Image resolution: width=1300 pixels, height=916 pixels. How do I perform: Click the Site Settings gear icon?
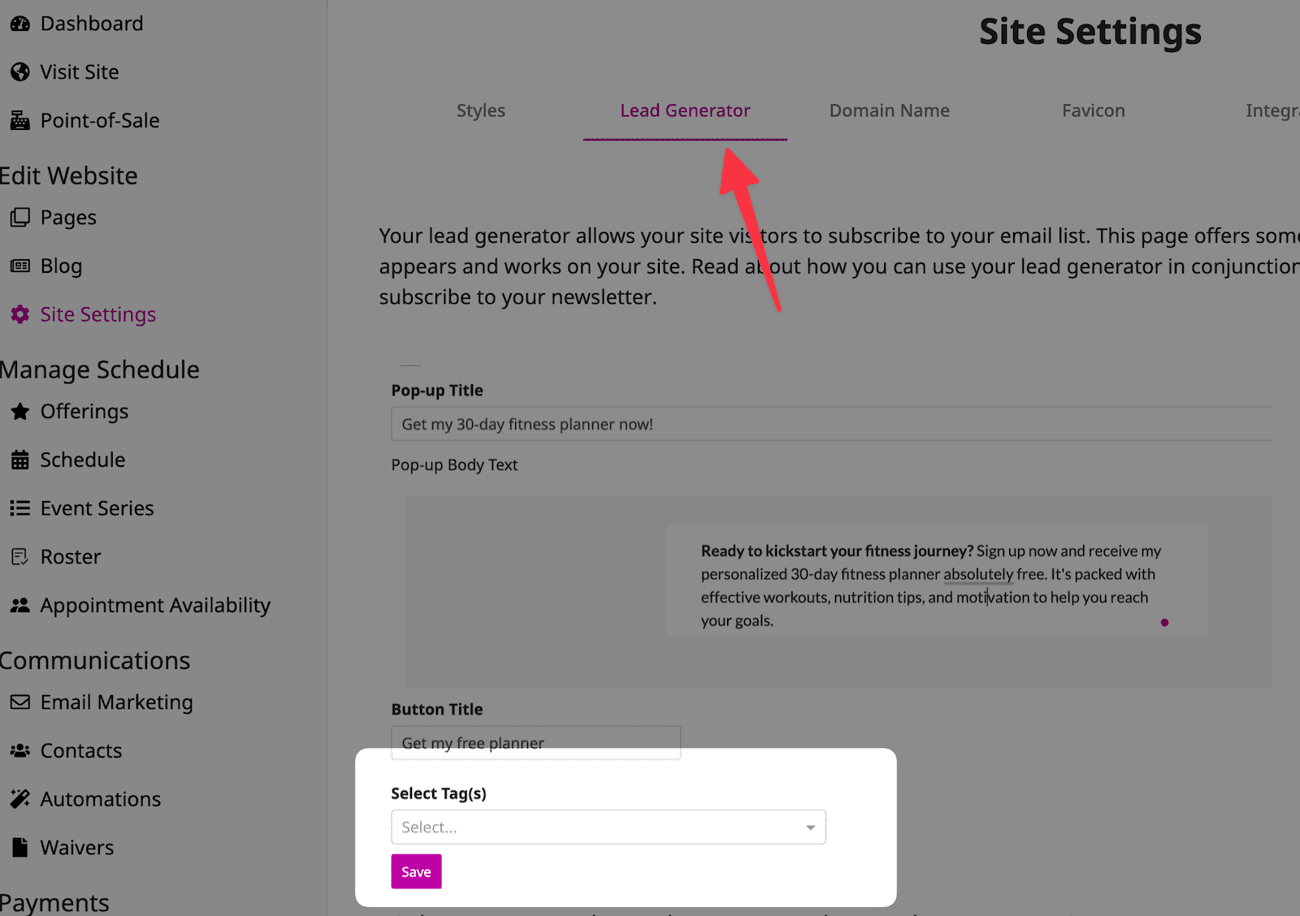pyautogui.click(x=20, y=315)
